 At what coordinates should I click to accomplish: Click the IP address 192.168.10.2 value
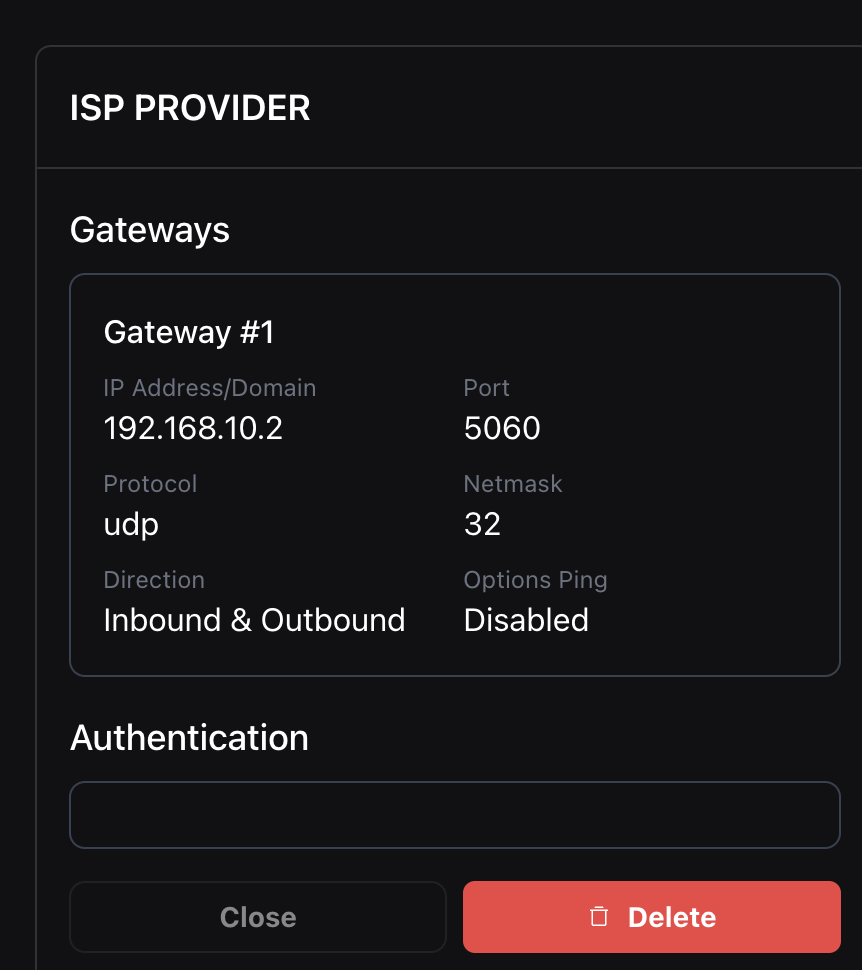coord(193,429)
